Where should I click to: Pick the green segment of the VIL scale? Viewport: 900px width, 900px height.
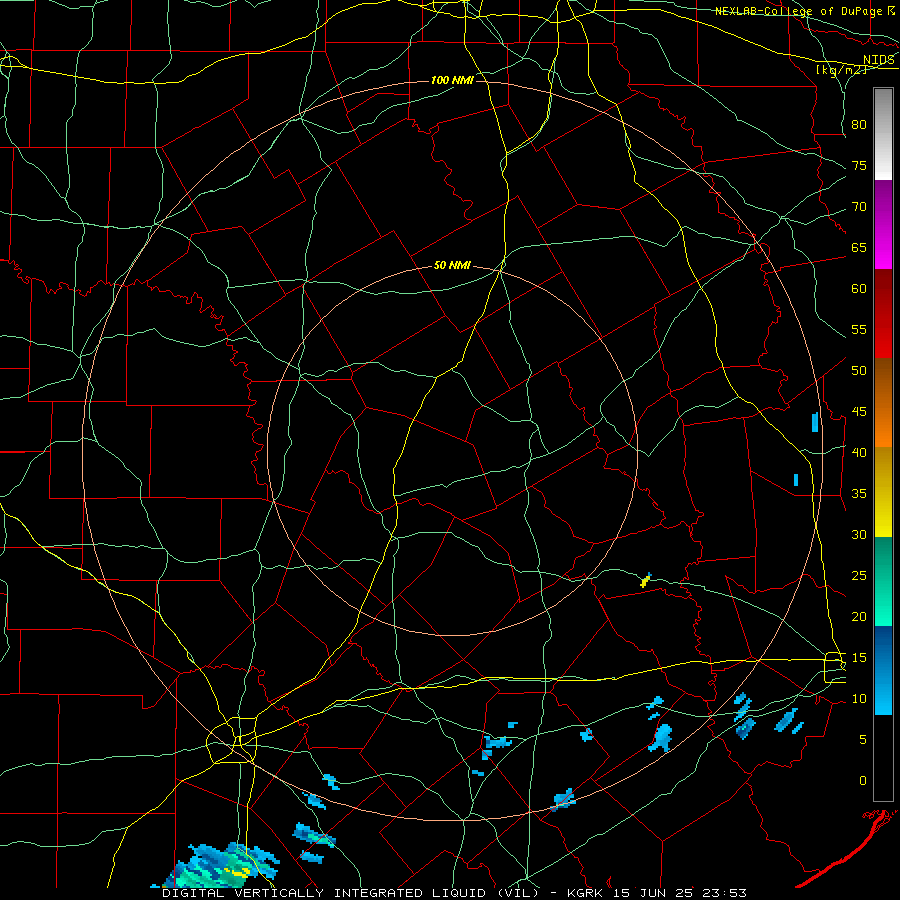[x=883, y=581]
